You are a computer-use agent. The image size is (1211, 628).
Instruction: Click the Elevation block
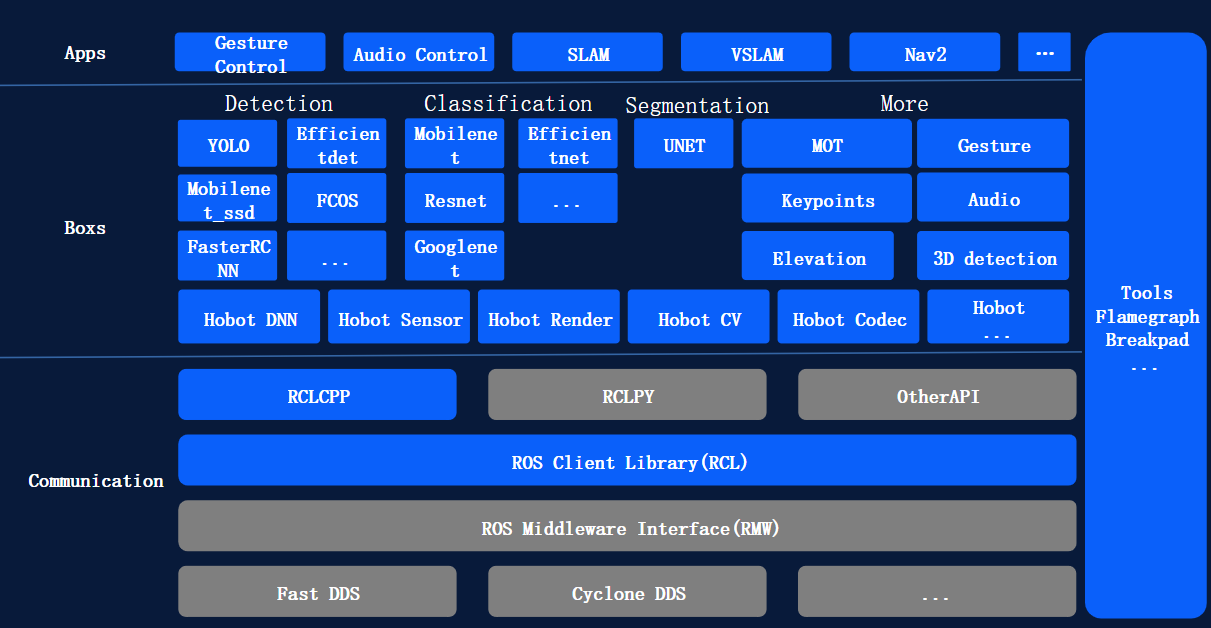[818, 256]
